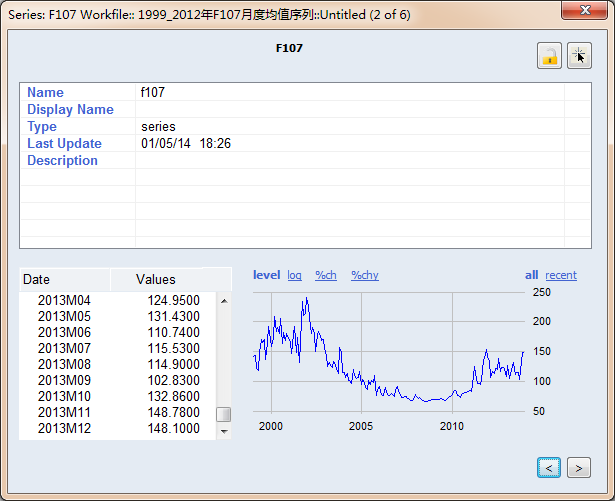Click the Date column header
This screenshot has height=501, width=615.
[x=65, y=279]
